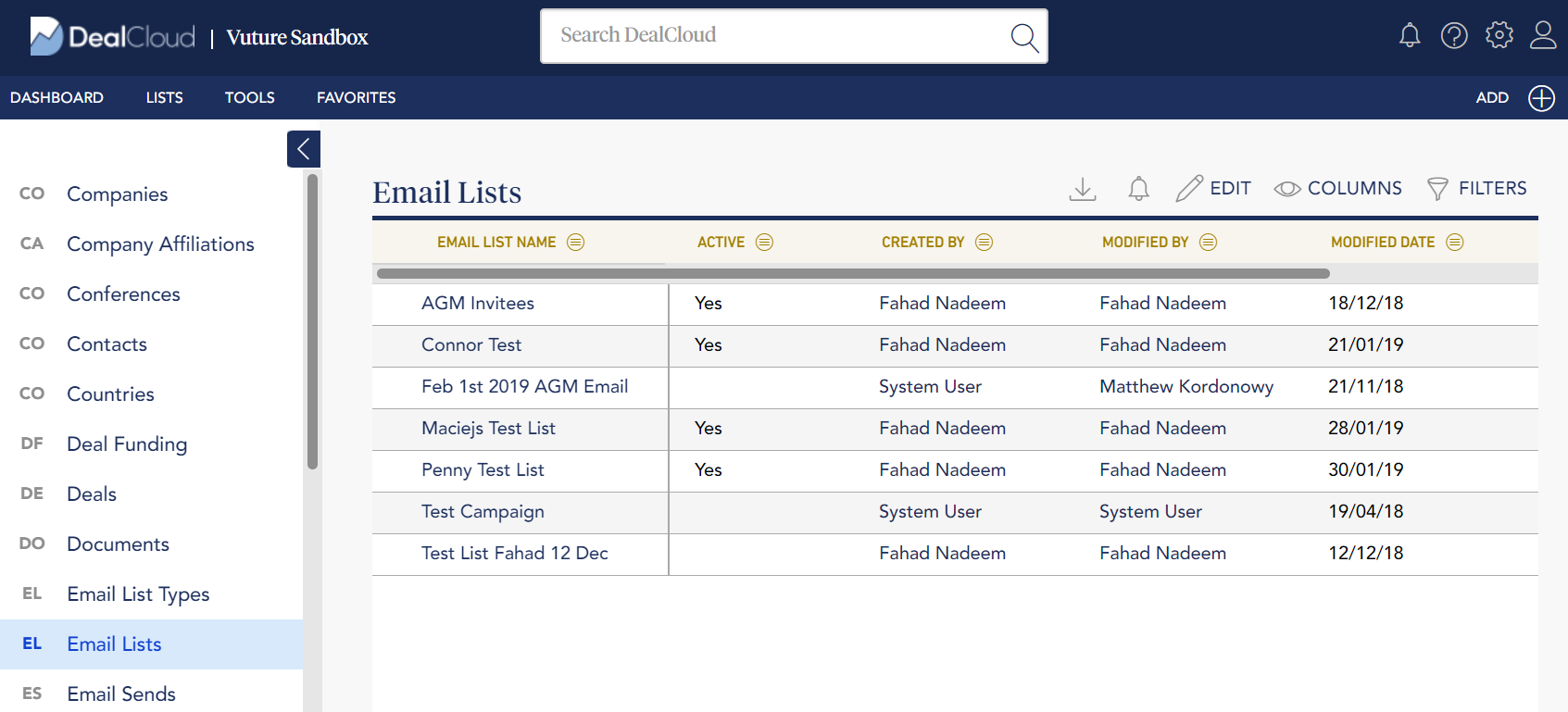Open notifications bell in top header
Viewport: 1568px width, 712px height.
coord(1409,36)
